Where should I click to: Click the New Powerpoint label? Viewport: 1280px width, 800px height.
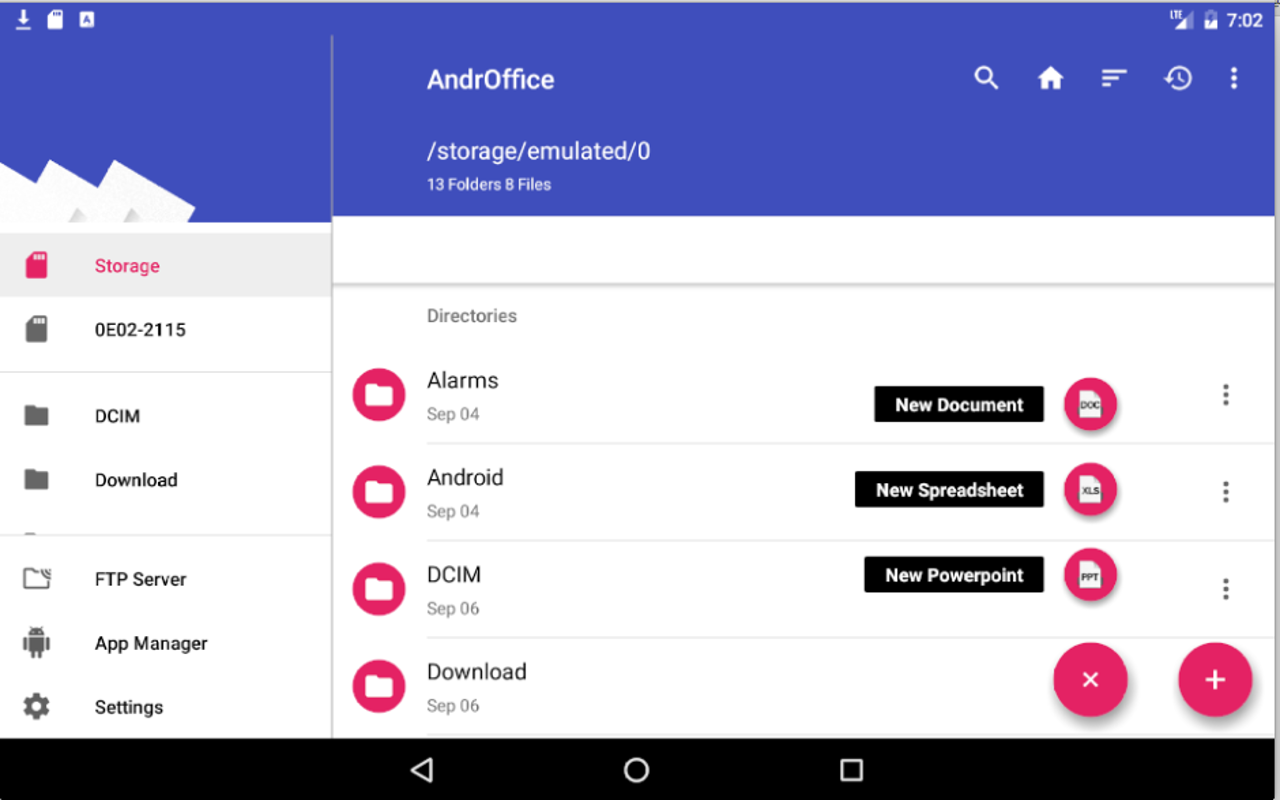[954, 575]
